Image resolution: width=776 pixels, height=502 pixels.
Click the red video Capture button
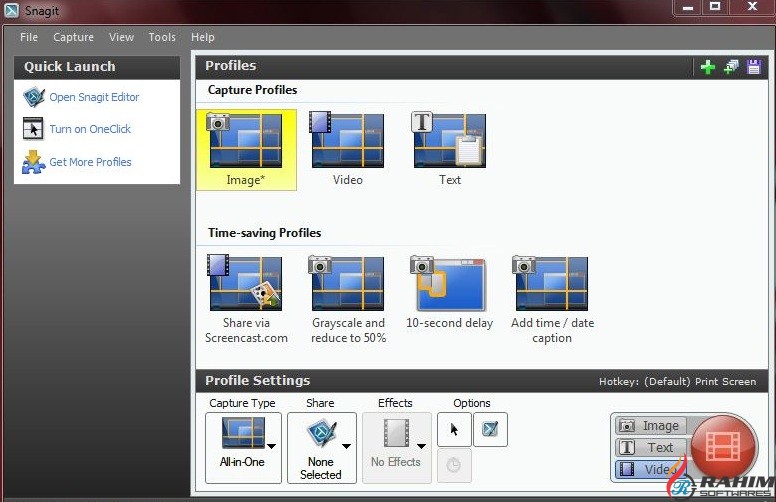tap(724, 447)
